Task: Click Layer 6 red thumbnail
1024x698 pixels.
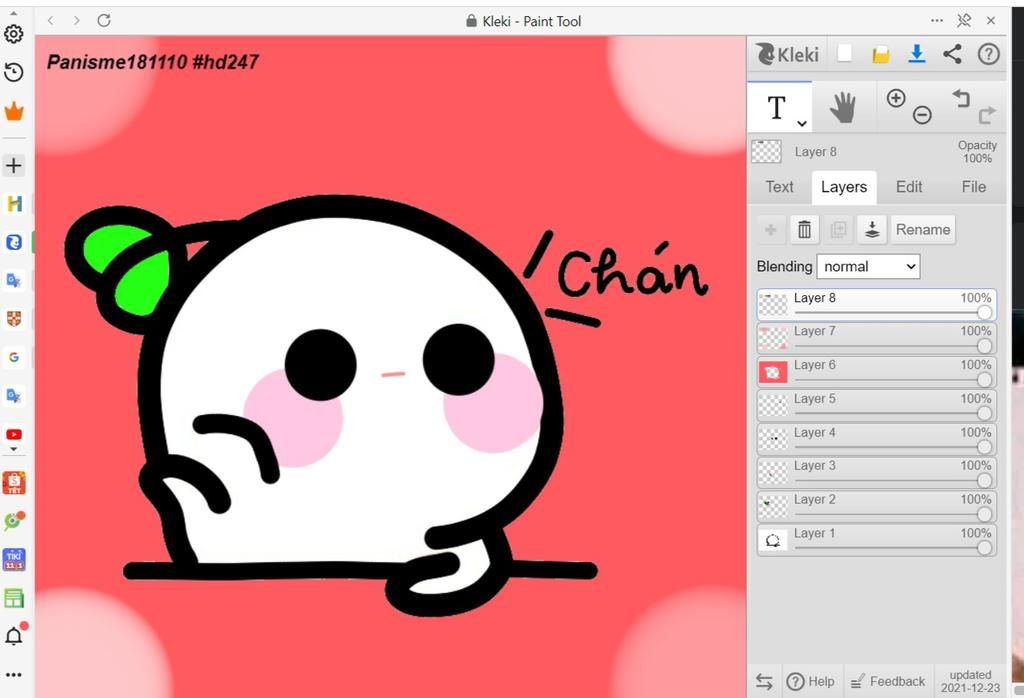Action: click(x=773, y=372)
